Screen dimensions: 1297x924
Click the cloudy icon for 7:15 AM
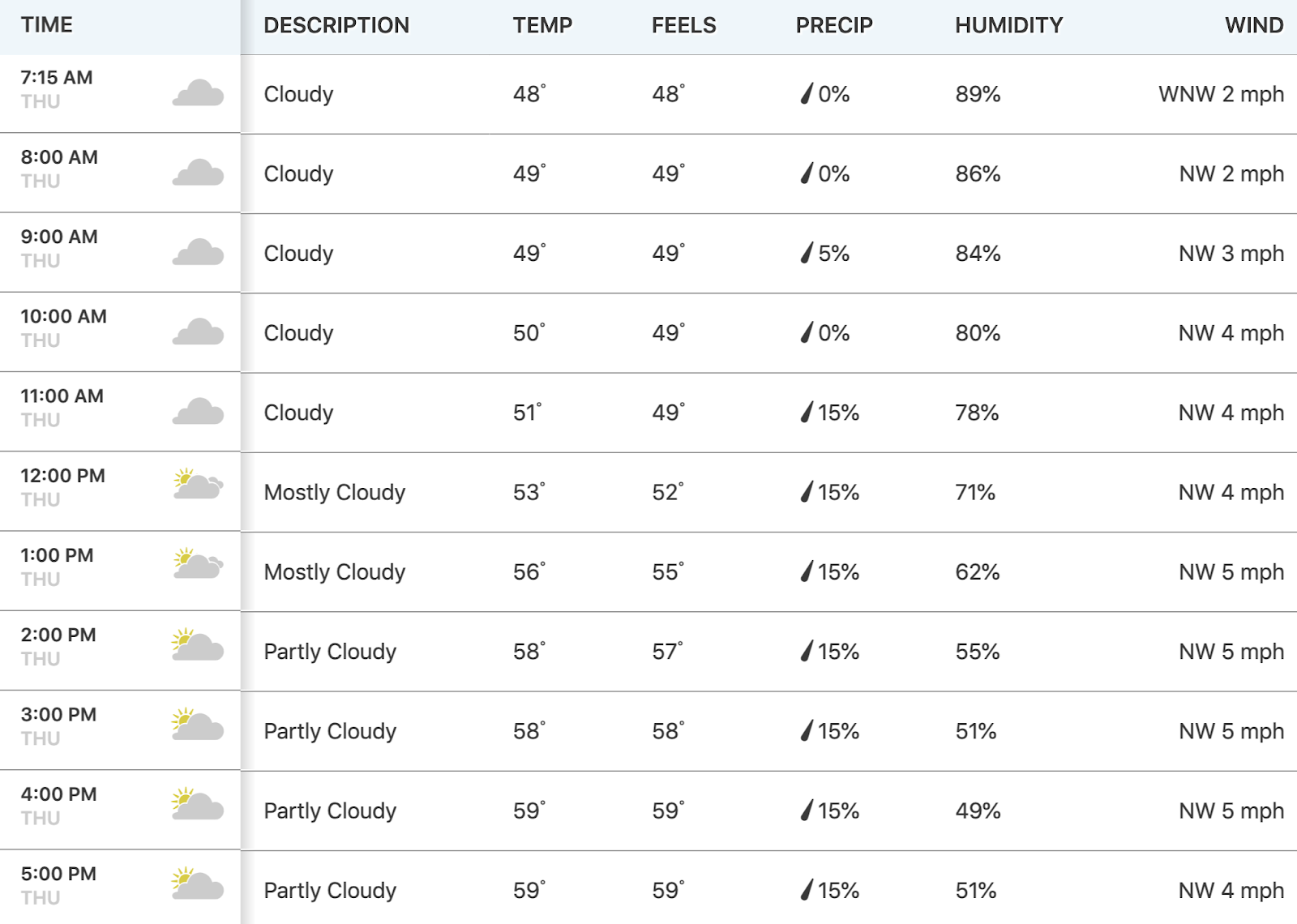(x=198, y=93)
